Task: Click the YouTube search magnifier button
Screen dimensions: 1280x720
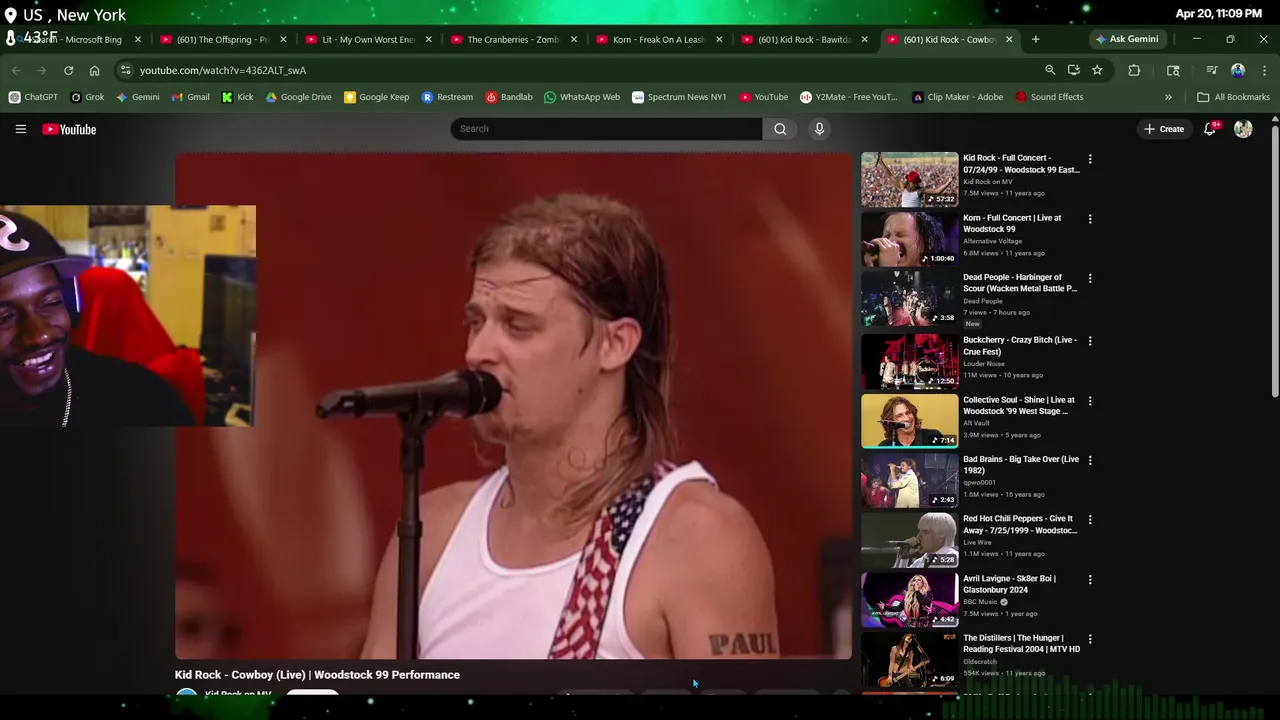Action: (780, 129)
